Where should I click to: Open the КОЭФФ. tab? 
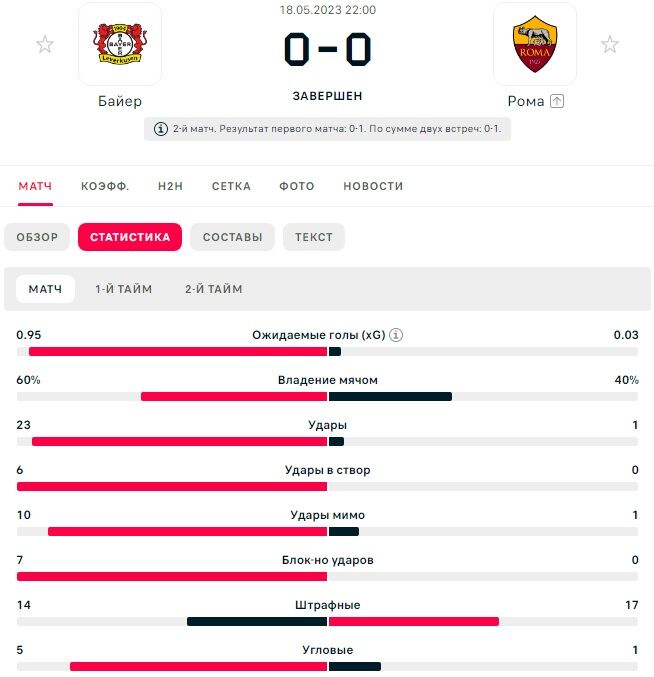pos(105,186)
